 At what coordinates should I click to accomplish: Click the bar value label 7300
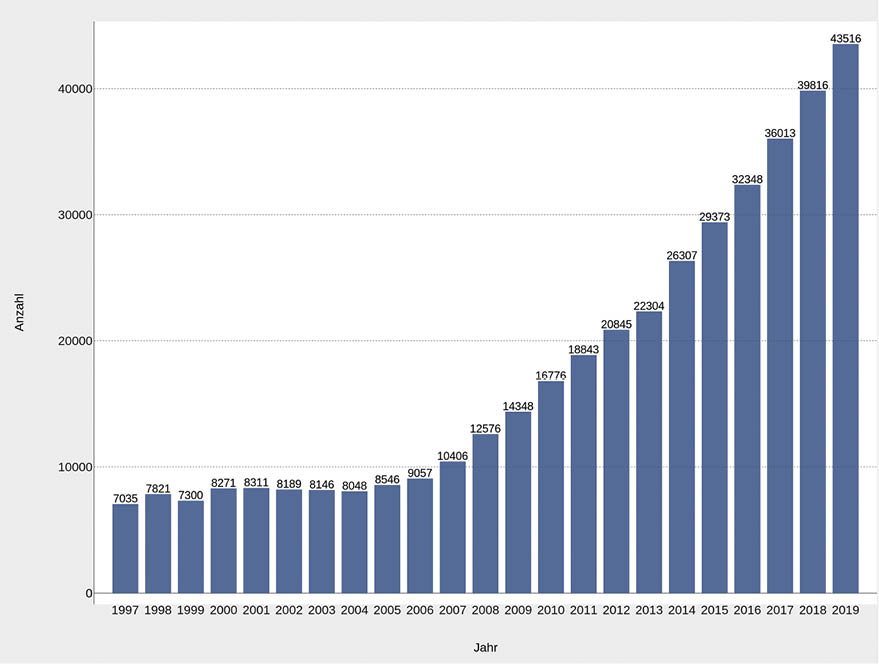click(191, 495)
